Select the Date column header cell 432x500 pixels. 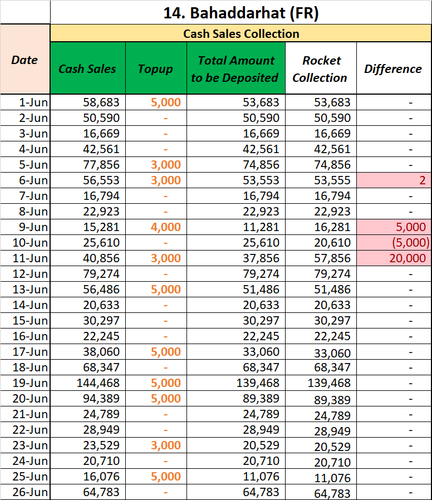(x=25, y=59)
